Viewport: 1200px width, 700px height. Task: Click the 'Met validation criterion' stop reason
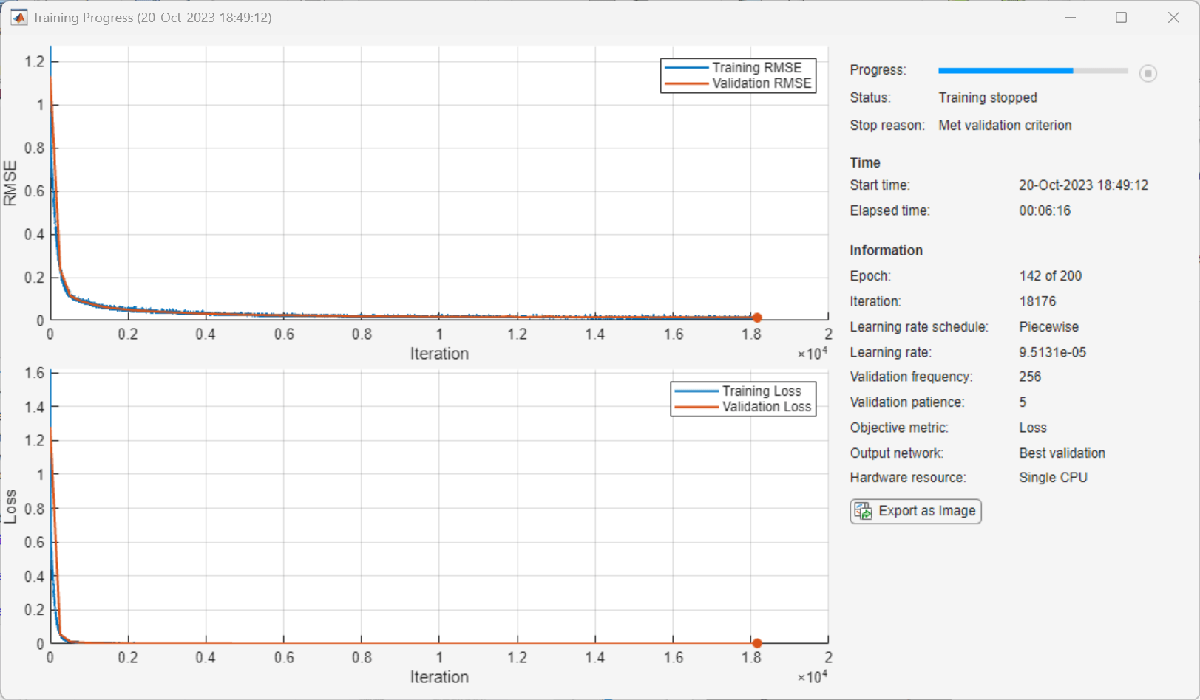[x=1005, y=125]
